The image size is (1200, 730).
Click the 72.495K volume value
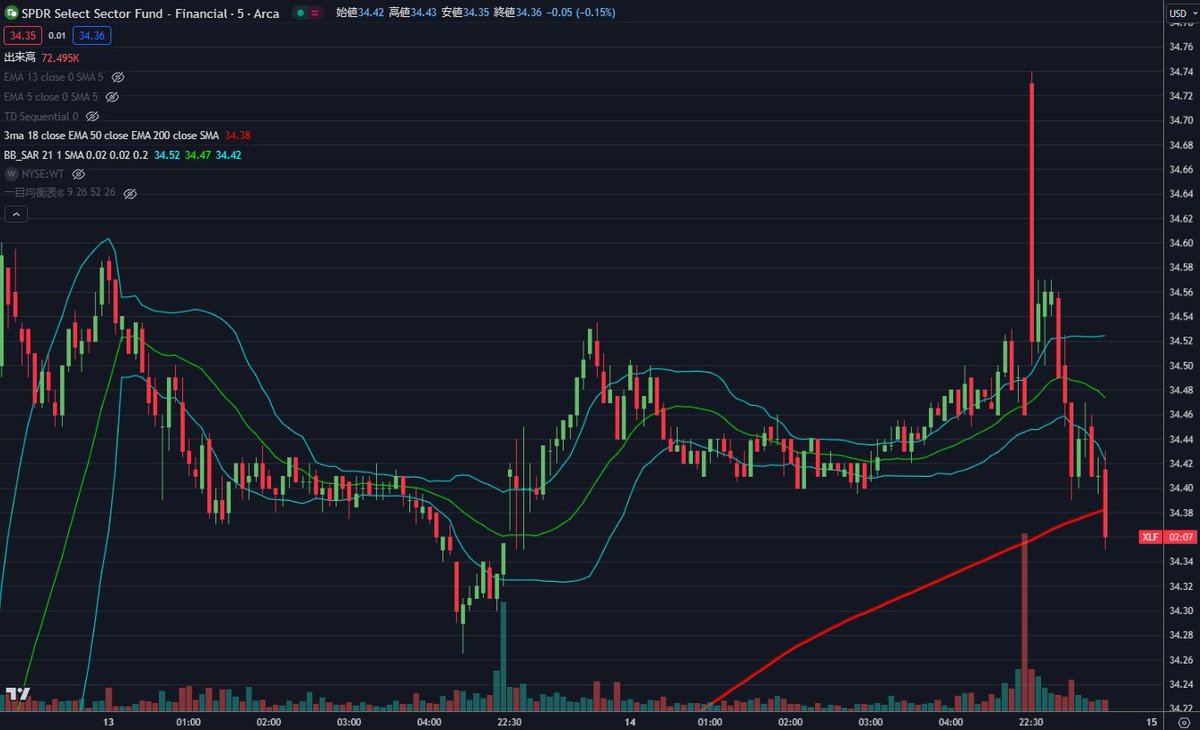[61, 58]
